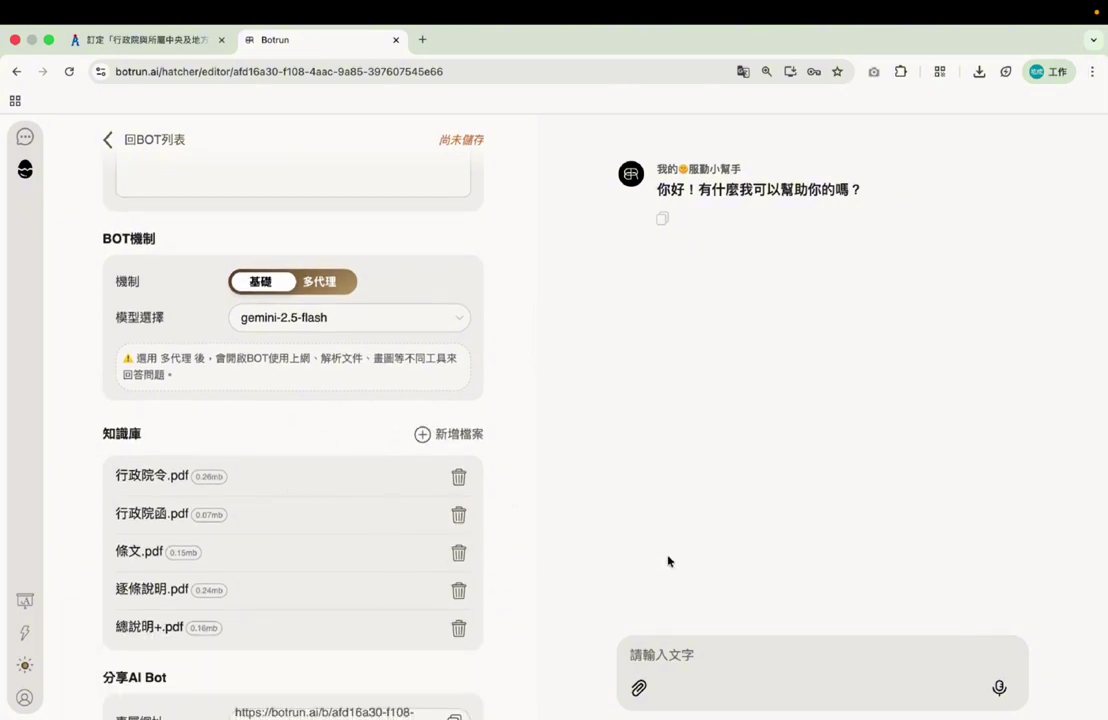Click the 尚未儲存 unsaved status text
Screen dimensions: 1108x720
click(x=461, y=140)
